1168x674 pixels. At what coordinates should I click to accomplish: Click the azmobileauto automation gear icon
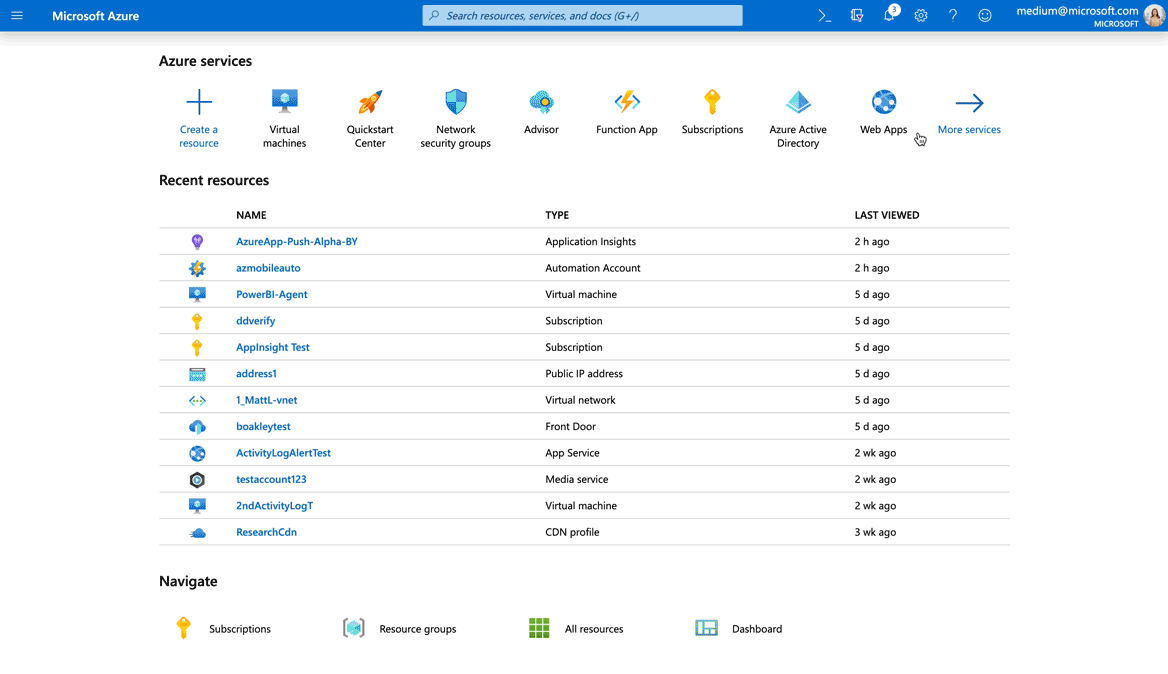(x=197, y=268)
